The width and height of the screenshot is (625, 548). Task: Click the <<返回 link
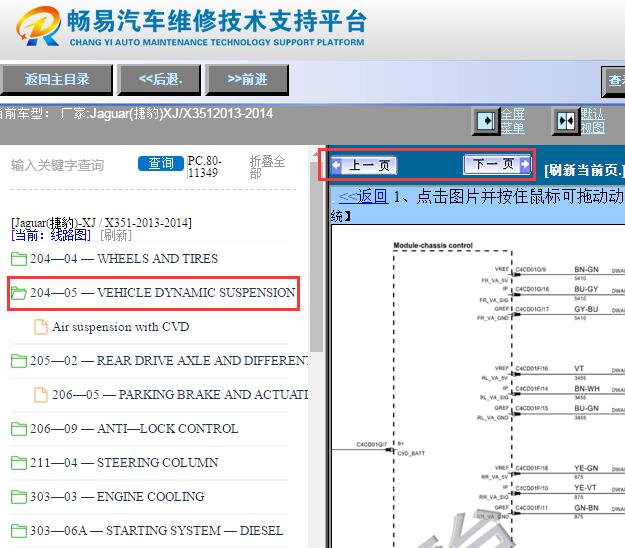(363, 196)
